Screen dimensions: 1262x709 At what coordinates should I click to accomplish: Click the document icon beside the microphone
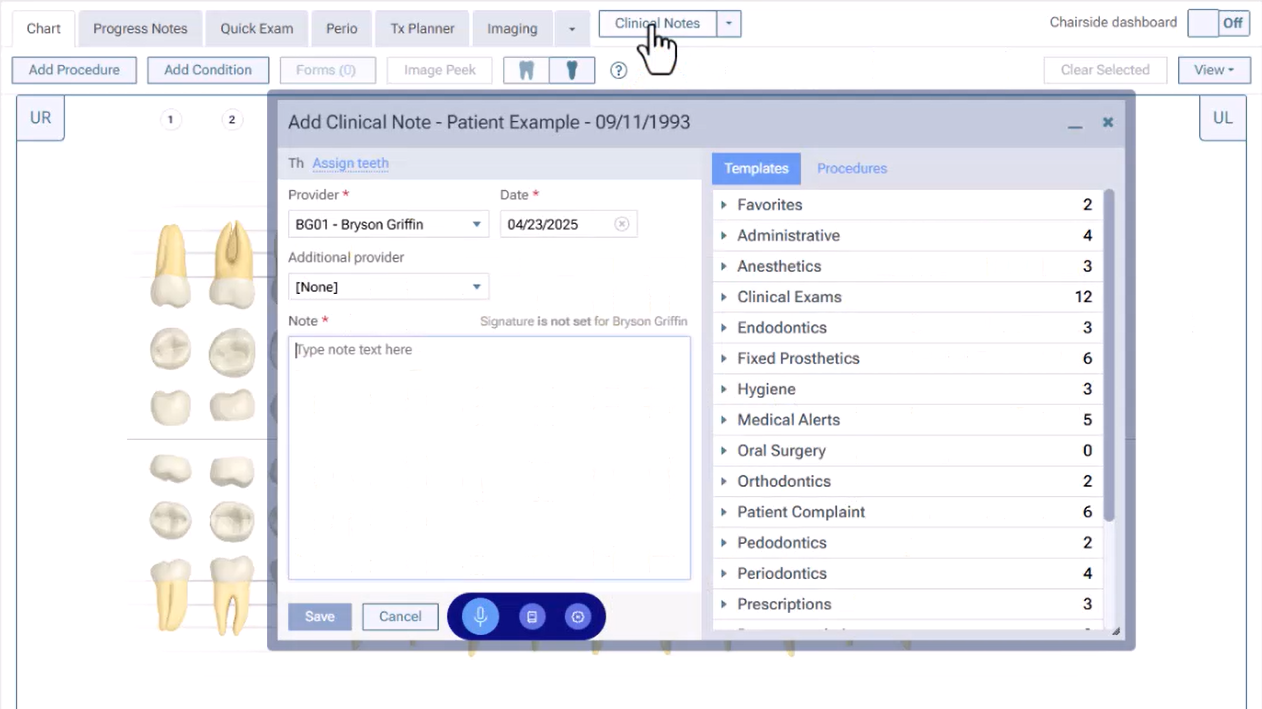coord(532,617)
